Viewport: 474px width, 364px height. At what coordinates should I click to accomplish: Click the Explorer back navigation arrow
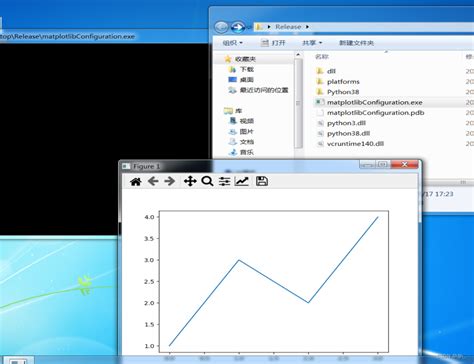coord(222,27)
